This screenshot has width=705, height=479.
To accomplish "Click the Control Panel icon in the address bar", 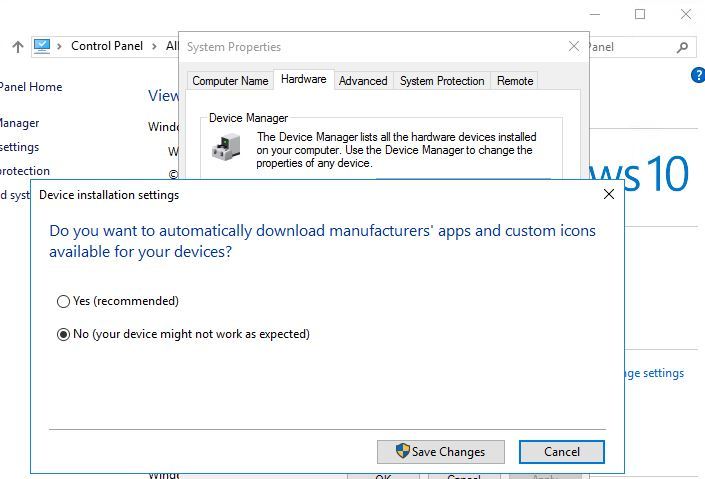I will point(42,46).
